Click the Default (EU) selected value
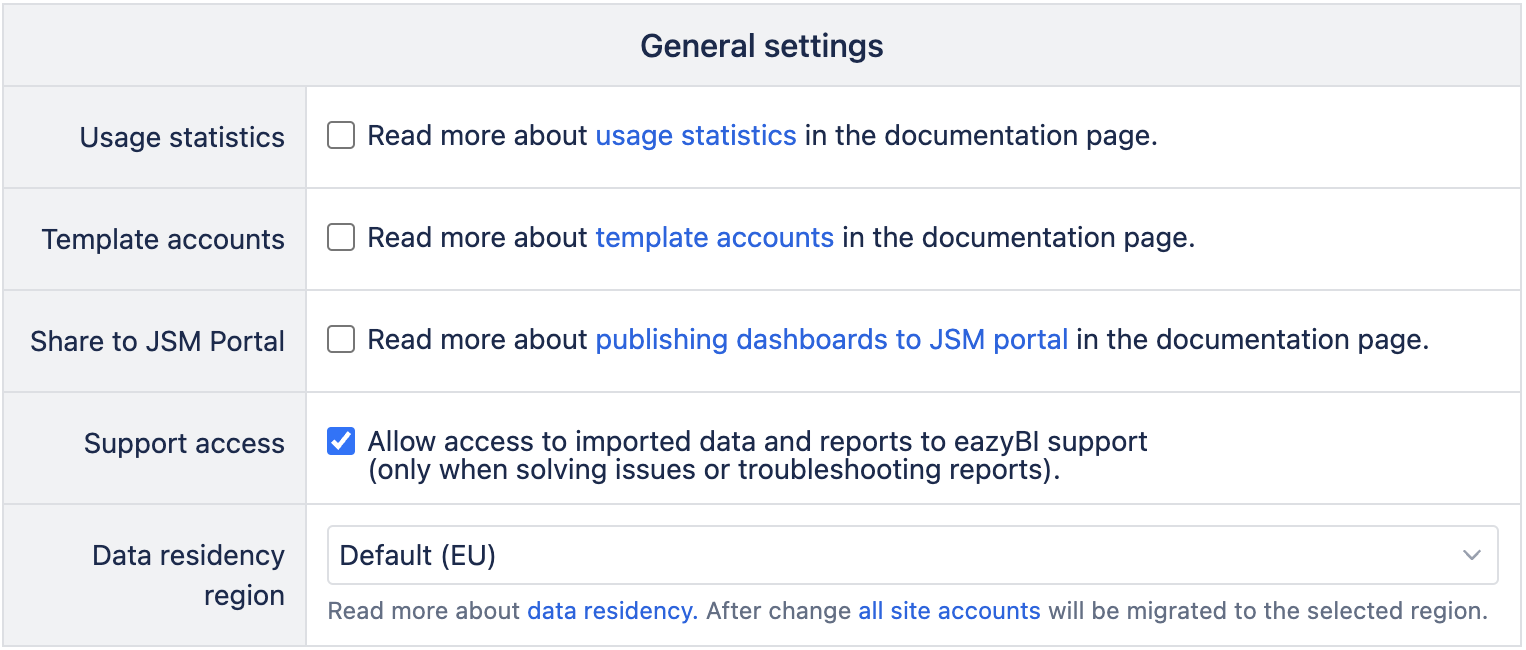This screenshot has width=1526, height=650. 418,555
